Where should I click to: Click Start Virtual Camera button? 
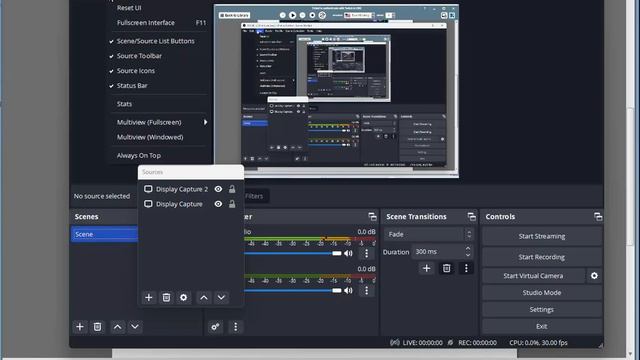(533, 276)
